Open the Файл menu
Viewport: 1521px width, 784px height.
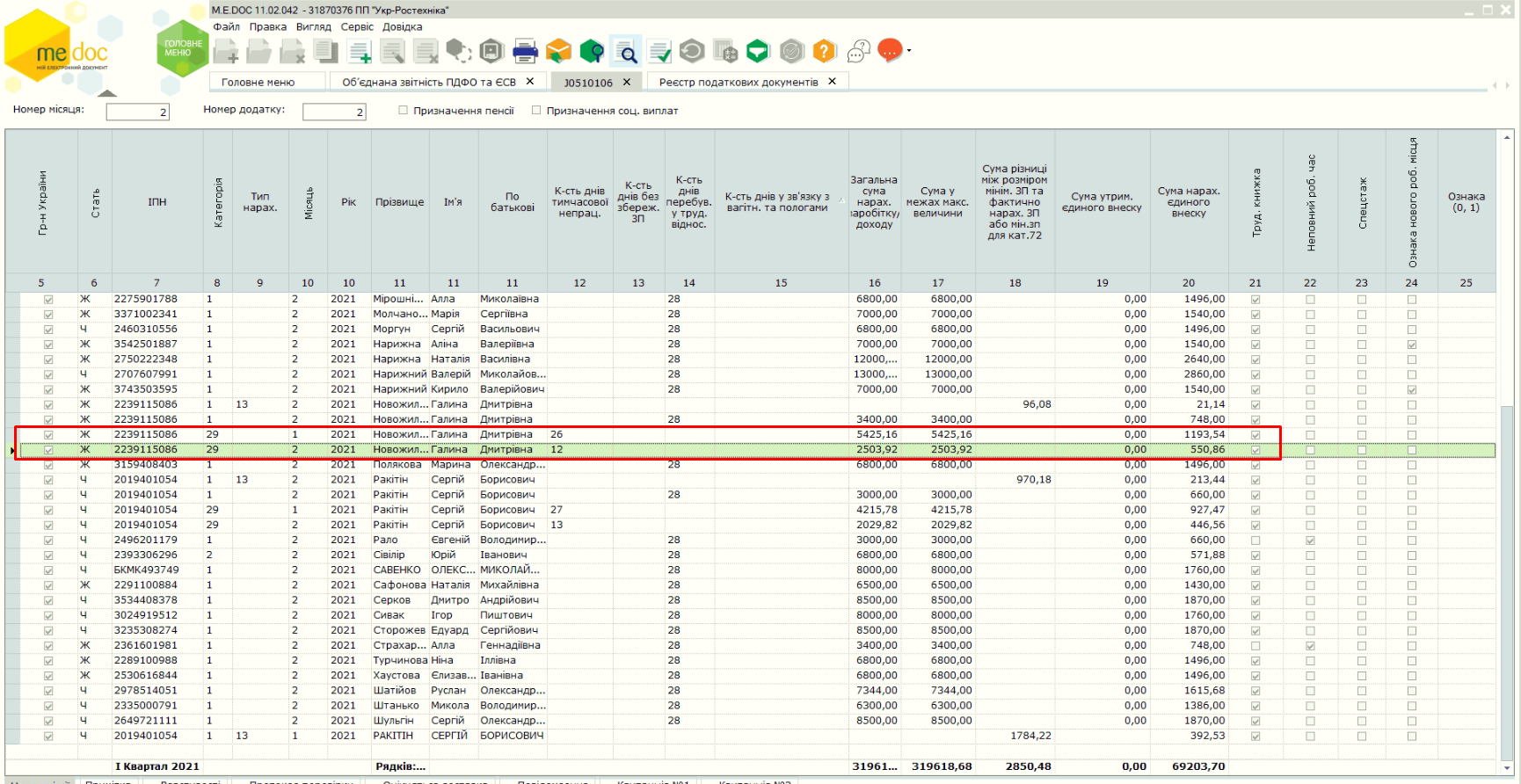[x=226, y=26]
